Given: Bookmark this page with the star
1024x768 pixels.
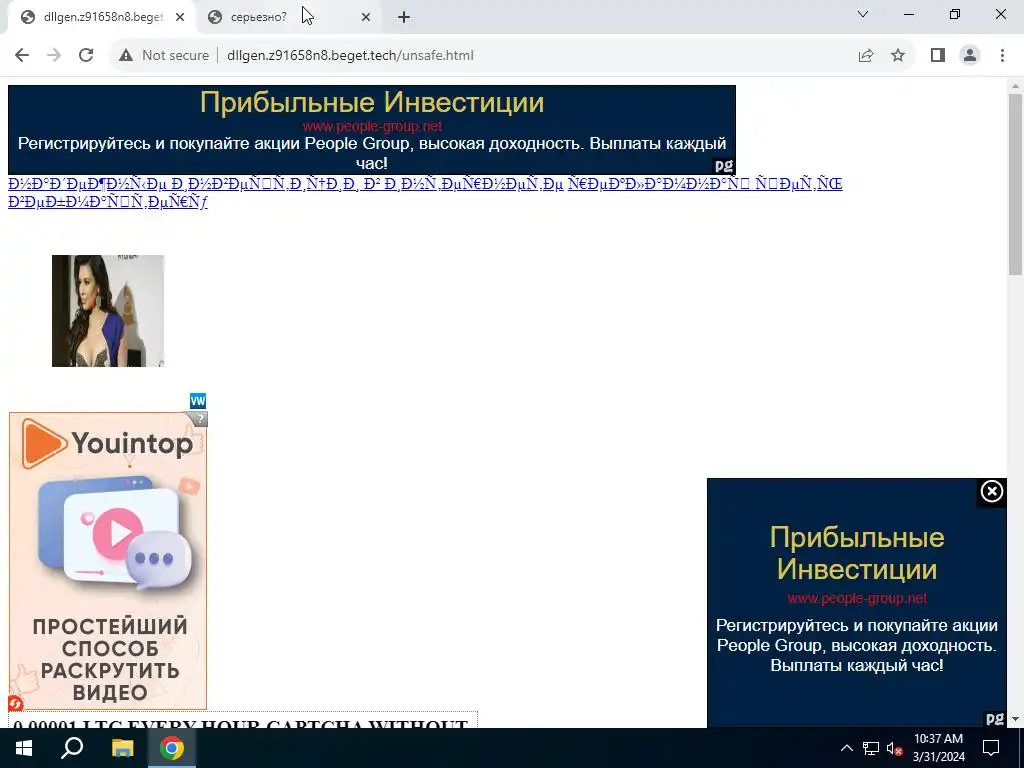Looking at the screenshot, I should point(898,56).
